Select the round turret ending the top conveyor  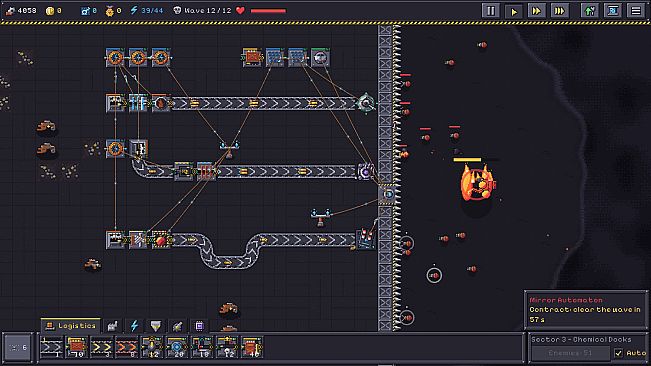click(366, 102)
